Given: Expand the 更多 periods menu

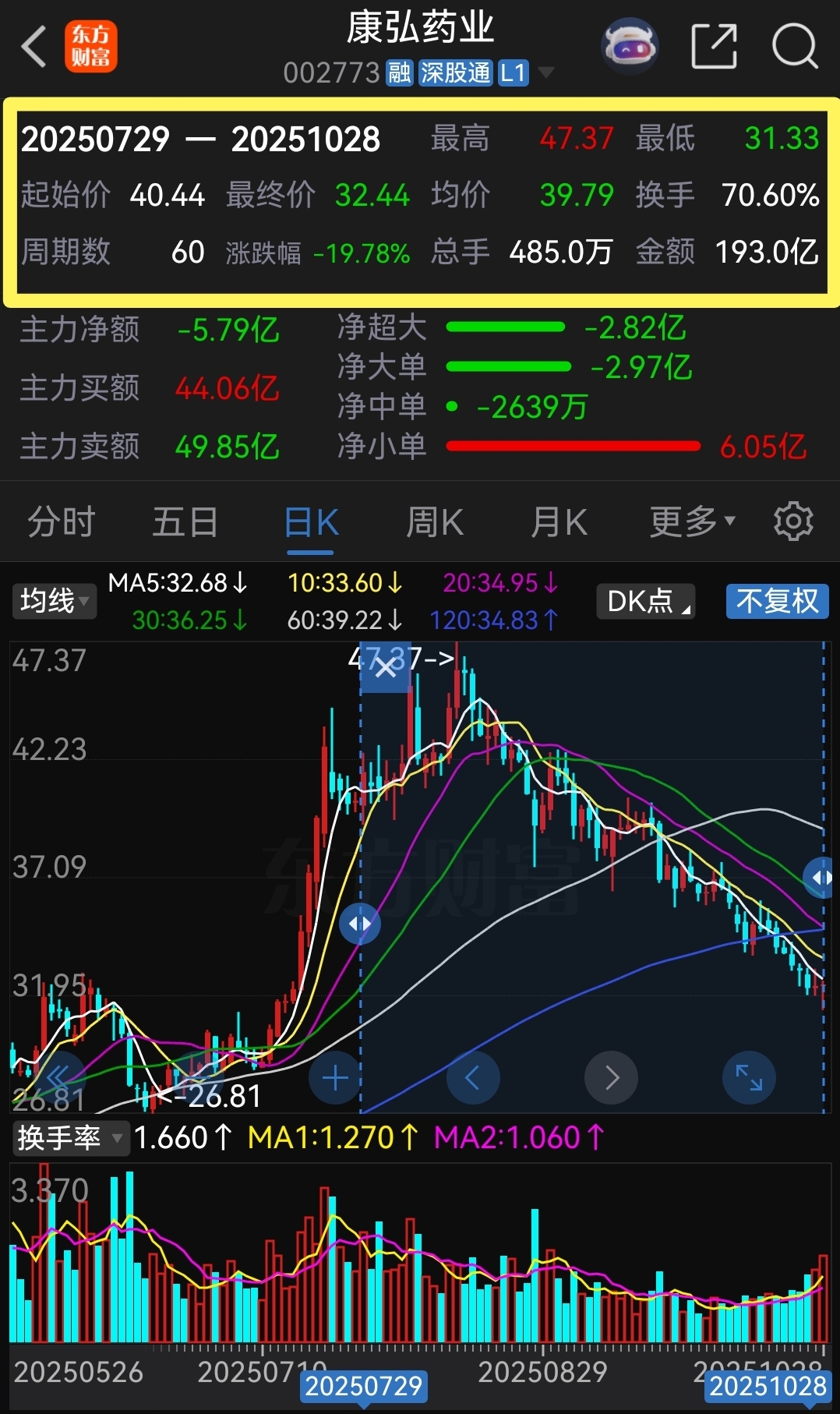Looking at the screenshot, I should coord(693,521).
